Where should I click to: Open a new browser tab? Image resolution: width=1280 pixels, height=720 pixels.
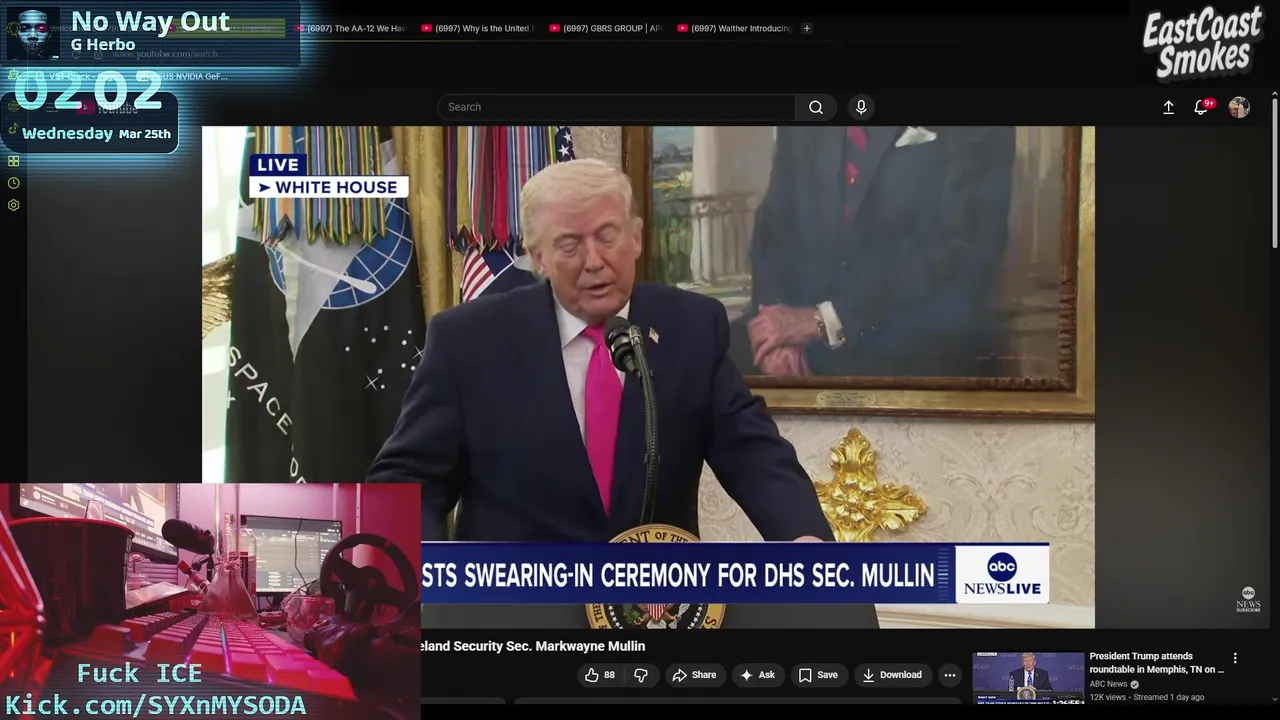(x=807, y=28)
